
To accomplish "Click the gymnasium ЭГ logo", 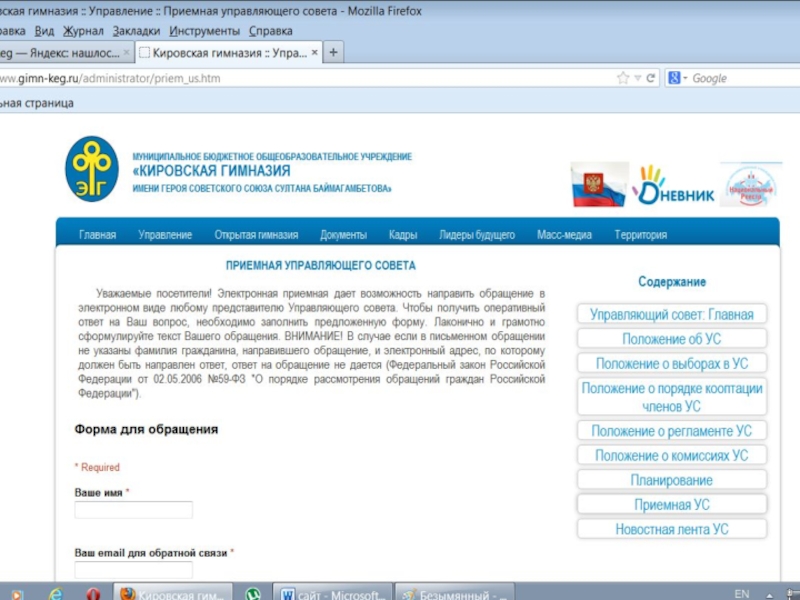I will pyautogui.click(x=92, y=169).
